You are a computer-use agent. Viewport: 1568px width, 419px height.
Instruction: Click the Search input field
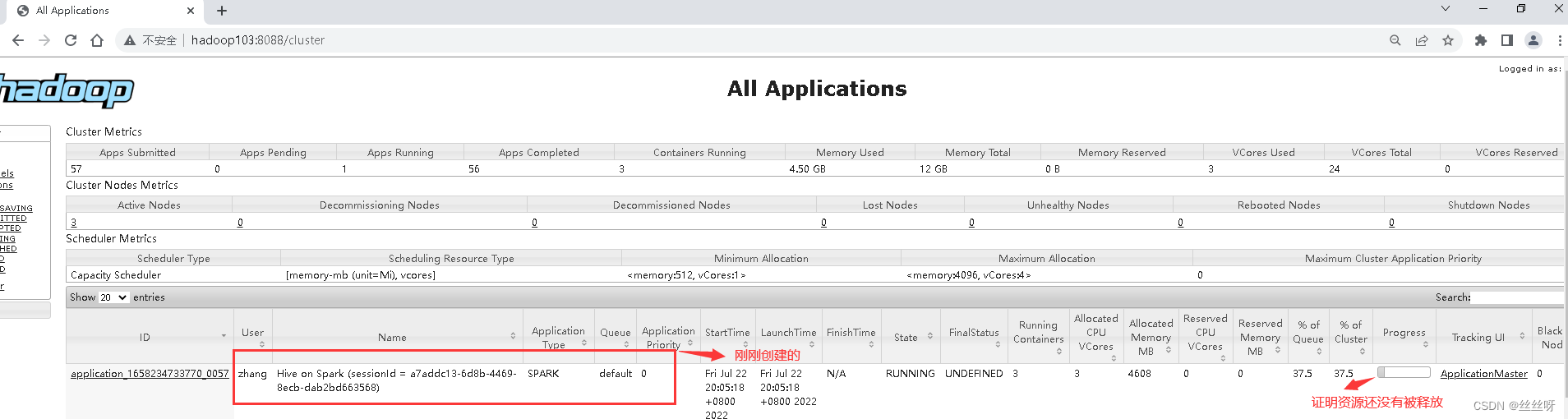pos(1519,297)
